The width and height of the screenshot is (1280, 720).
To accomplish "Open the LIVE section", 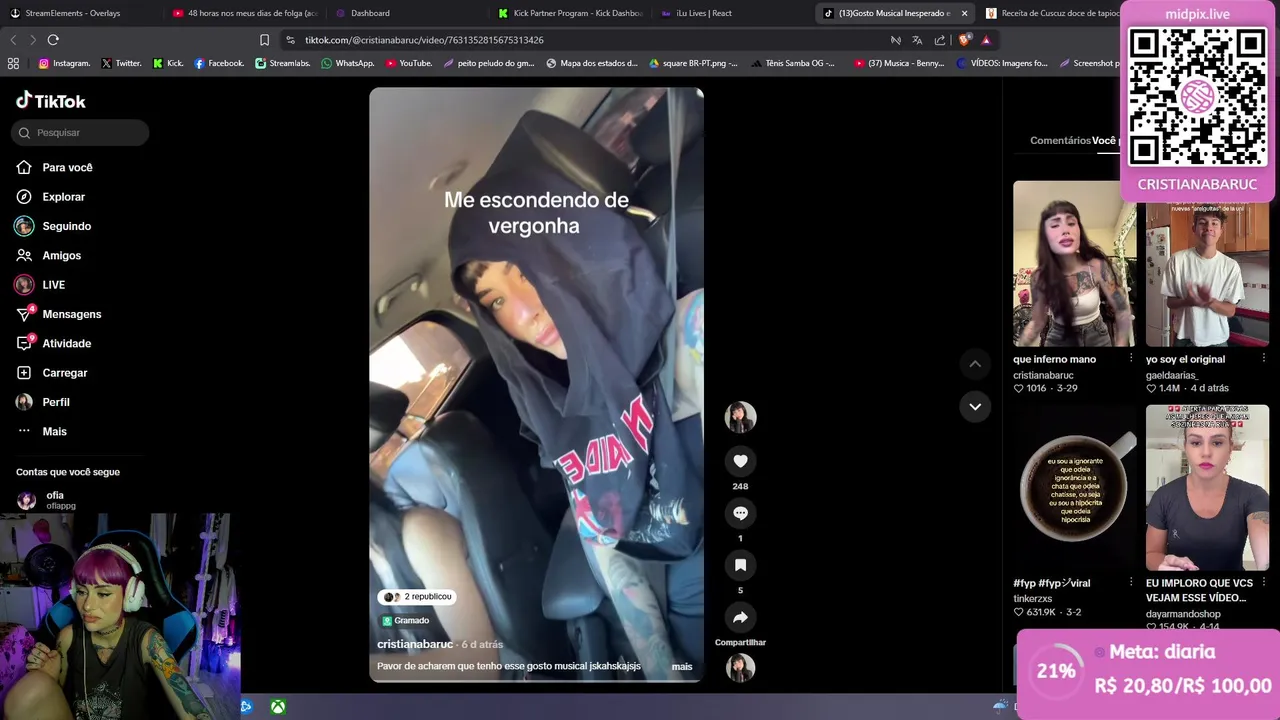I will click(x=41, y=285).
